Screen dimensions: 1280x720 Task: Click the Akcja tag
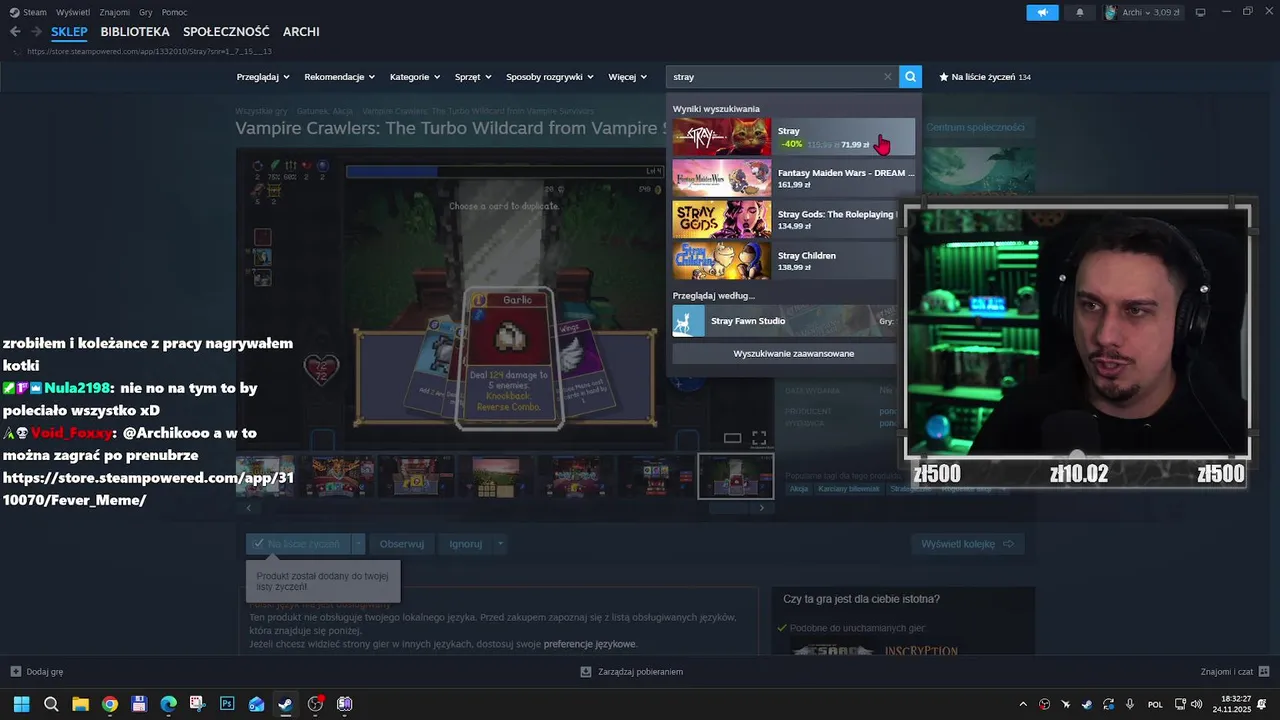pyautogui.click(x=799, y=488)
